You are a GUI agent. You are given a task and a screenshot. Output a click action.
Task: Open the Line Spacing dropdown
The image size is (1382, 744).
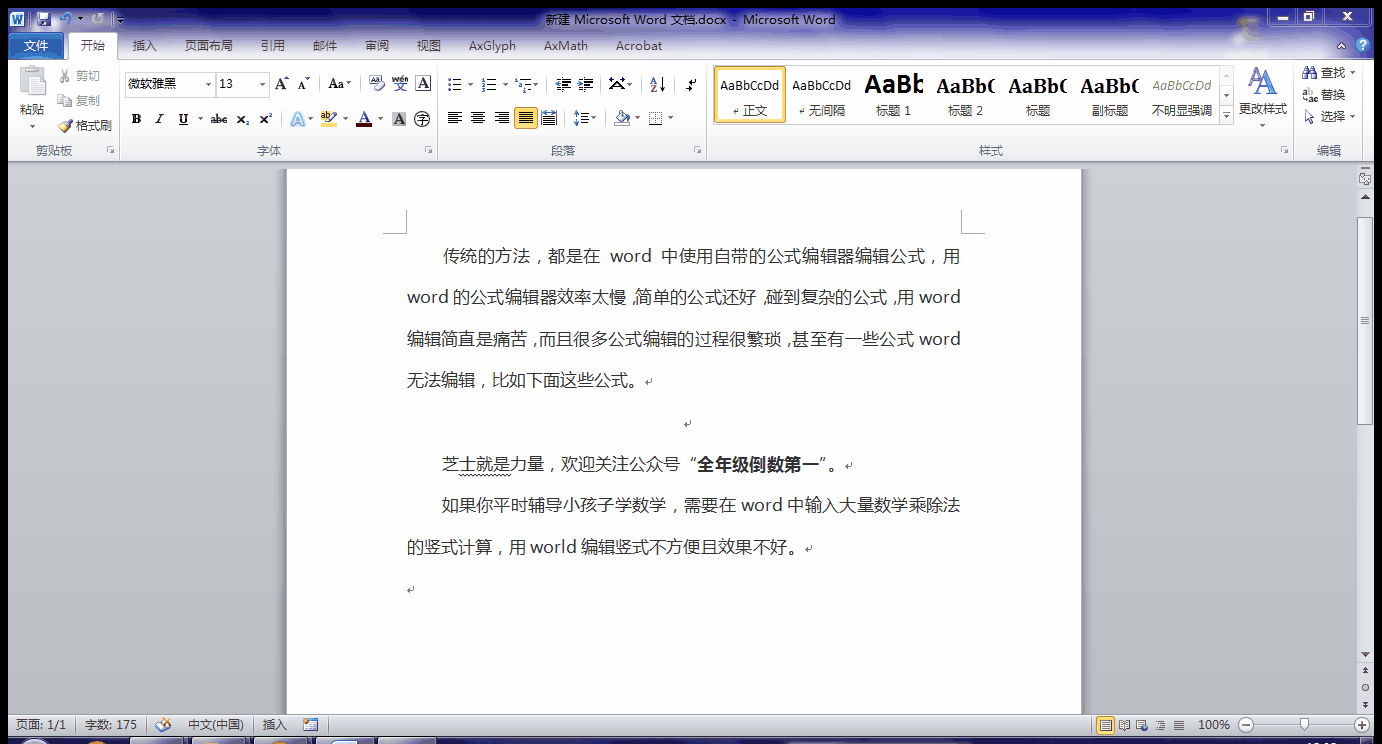coord(586,118)
